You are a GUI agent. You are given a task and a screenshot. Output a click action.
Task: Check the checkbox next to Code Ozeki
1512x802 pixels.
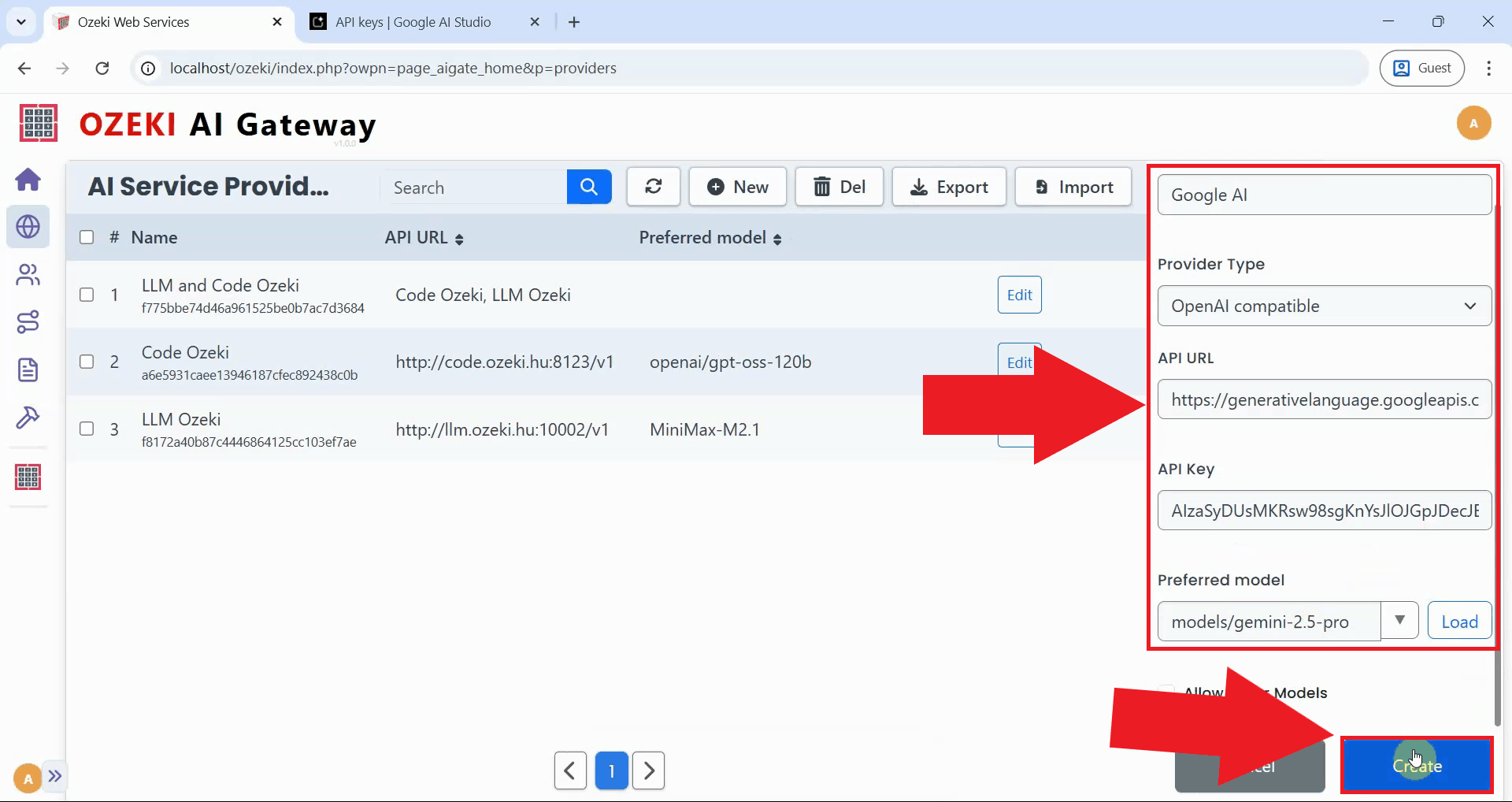(x=87, y=362)
